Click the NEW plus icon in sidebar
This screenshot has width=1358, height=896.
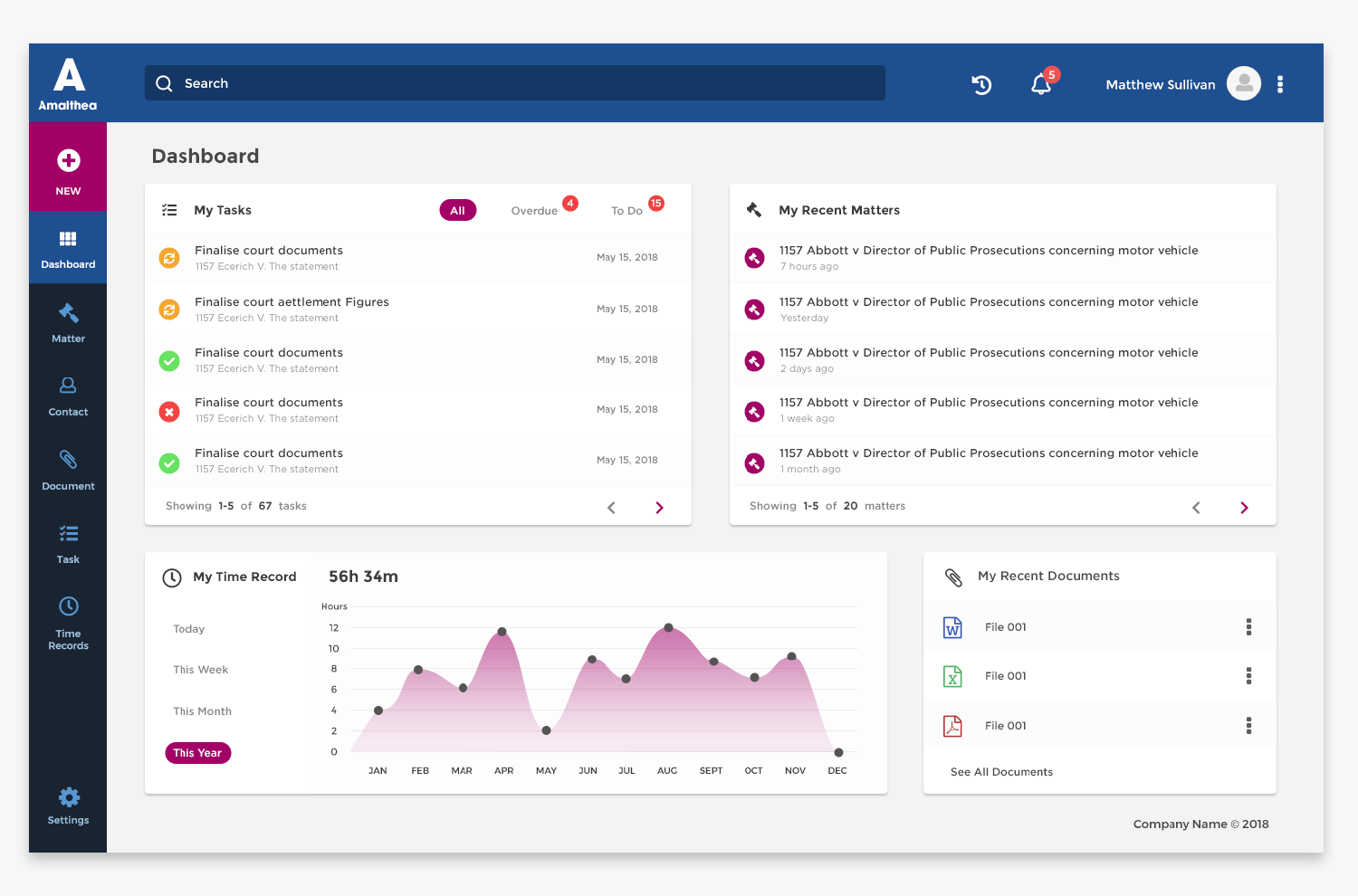coord(69,161)
